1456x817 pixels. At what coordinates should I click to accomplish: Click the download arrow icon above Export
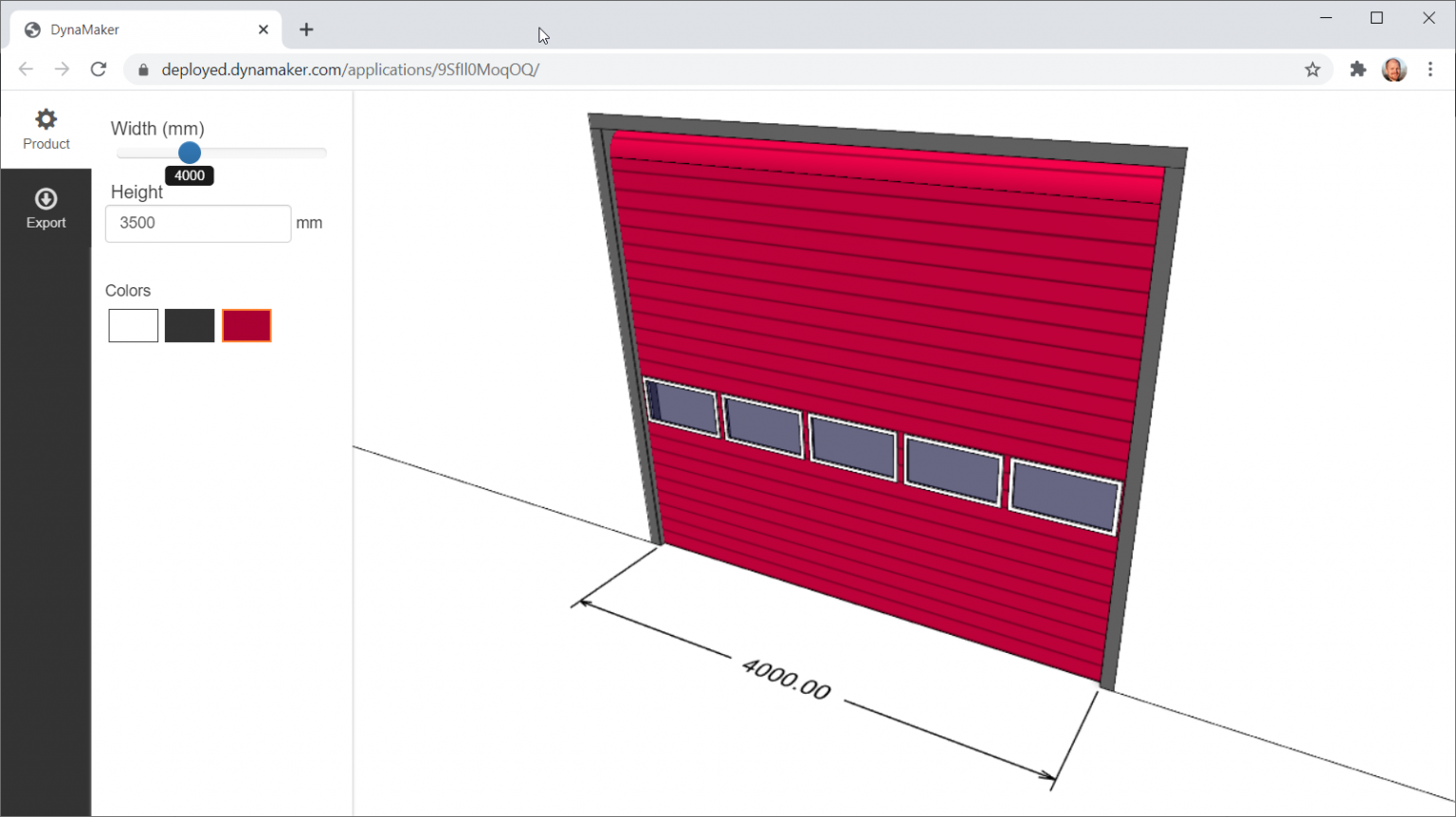[x=45, y=197]
